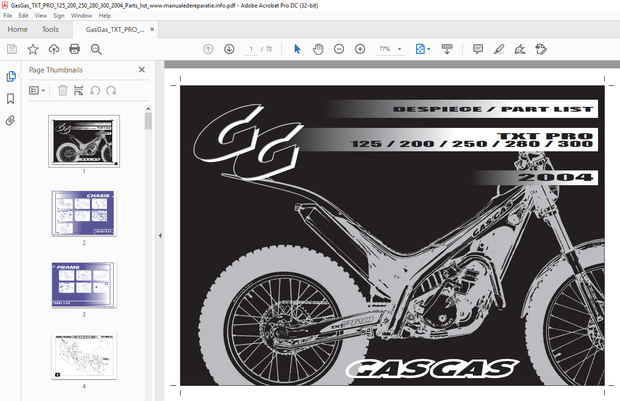Open the find text magnifier tool
Screen dimensions: 620x401
click(96, 49)
